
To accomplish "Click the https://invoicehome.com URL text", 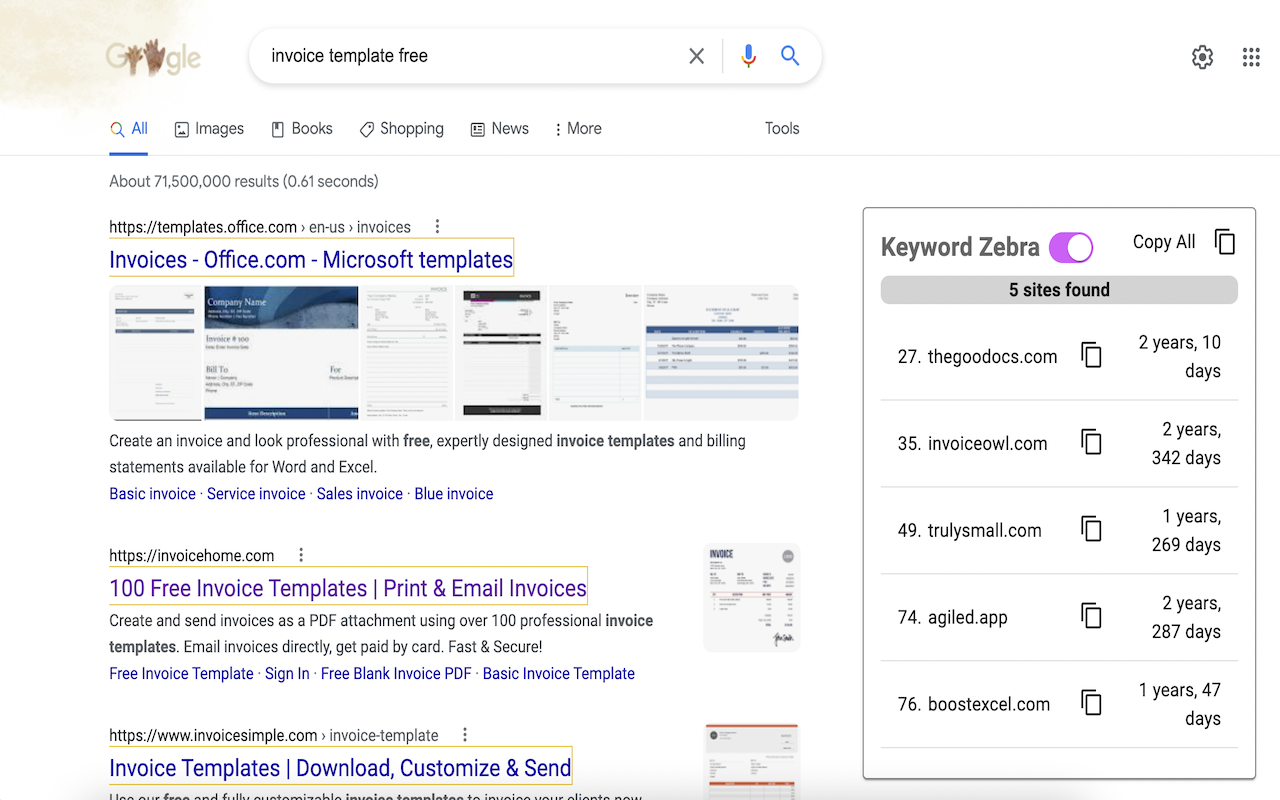I will (x=192, y=556).
